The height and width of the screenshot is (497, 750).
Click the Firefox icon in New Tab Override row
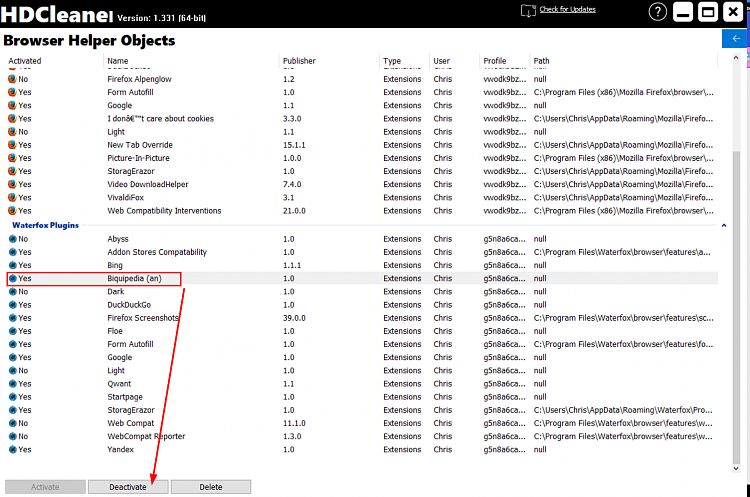pyautogui.click(x=12, y=144)
